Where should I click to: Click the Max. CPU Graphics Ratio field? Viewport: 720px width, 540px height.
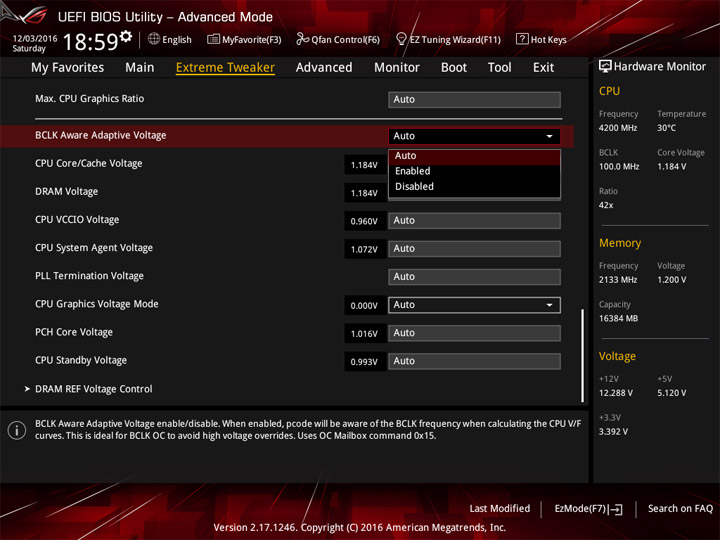[x=474, y=100]
